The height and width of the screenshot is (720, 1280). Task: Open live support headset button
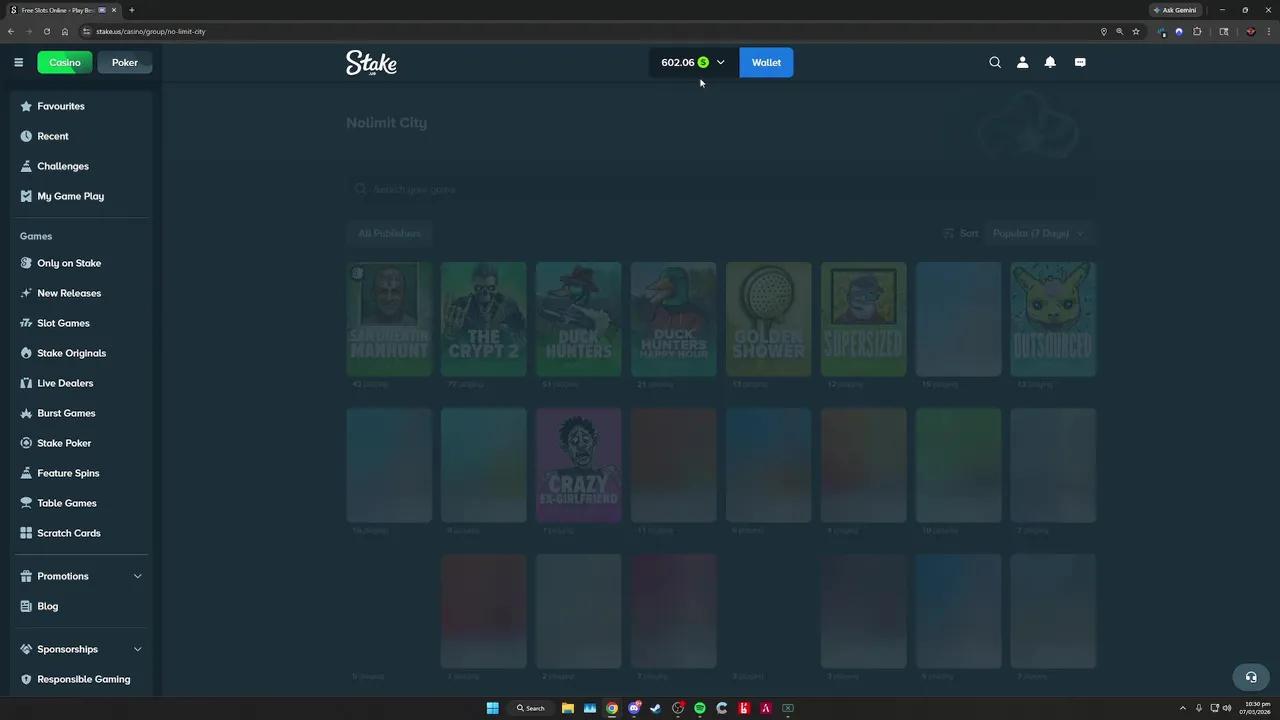tap(1250, 677)
